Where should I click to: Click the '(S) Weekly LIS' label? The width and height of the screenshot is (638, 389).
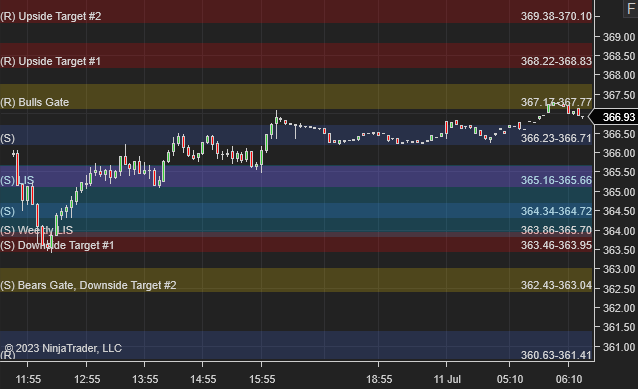(37, 230)
